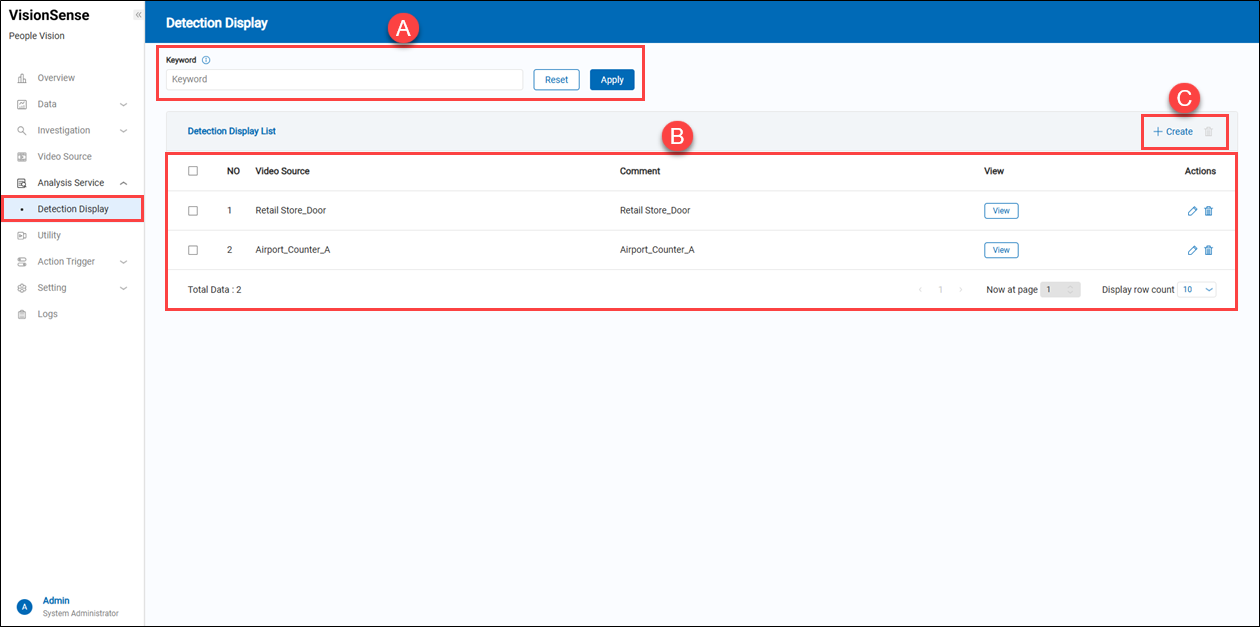Collapse the sidebar with the double-chevron icon
Image resolution: width=1260 pixels, height=627 pixels.
coord(138,15)
